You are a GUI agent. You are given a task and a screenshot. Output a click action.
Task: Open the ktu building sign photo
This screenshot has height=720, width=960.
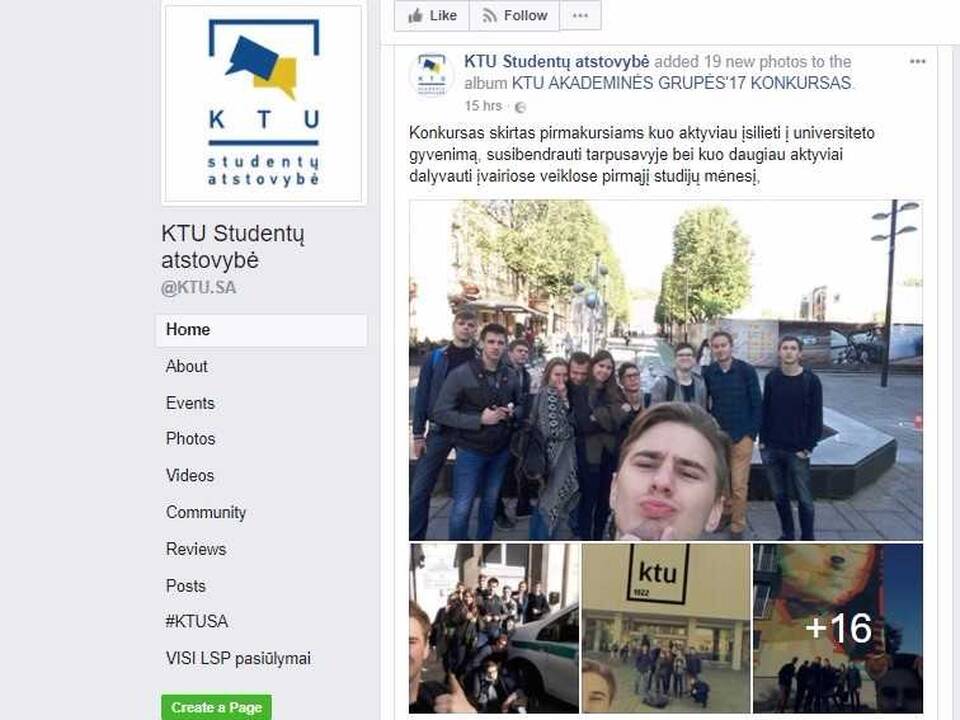pyautogui.click(x=666, y=628)
